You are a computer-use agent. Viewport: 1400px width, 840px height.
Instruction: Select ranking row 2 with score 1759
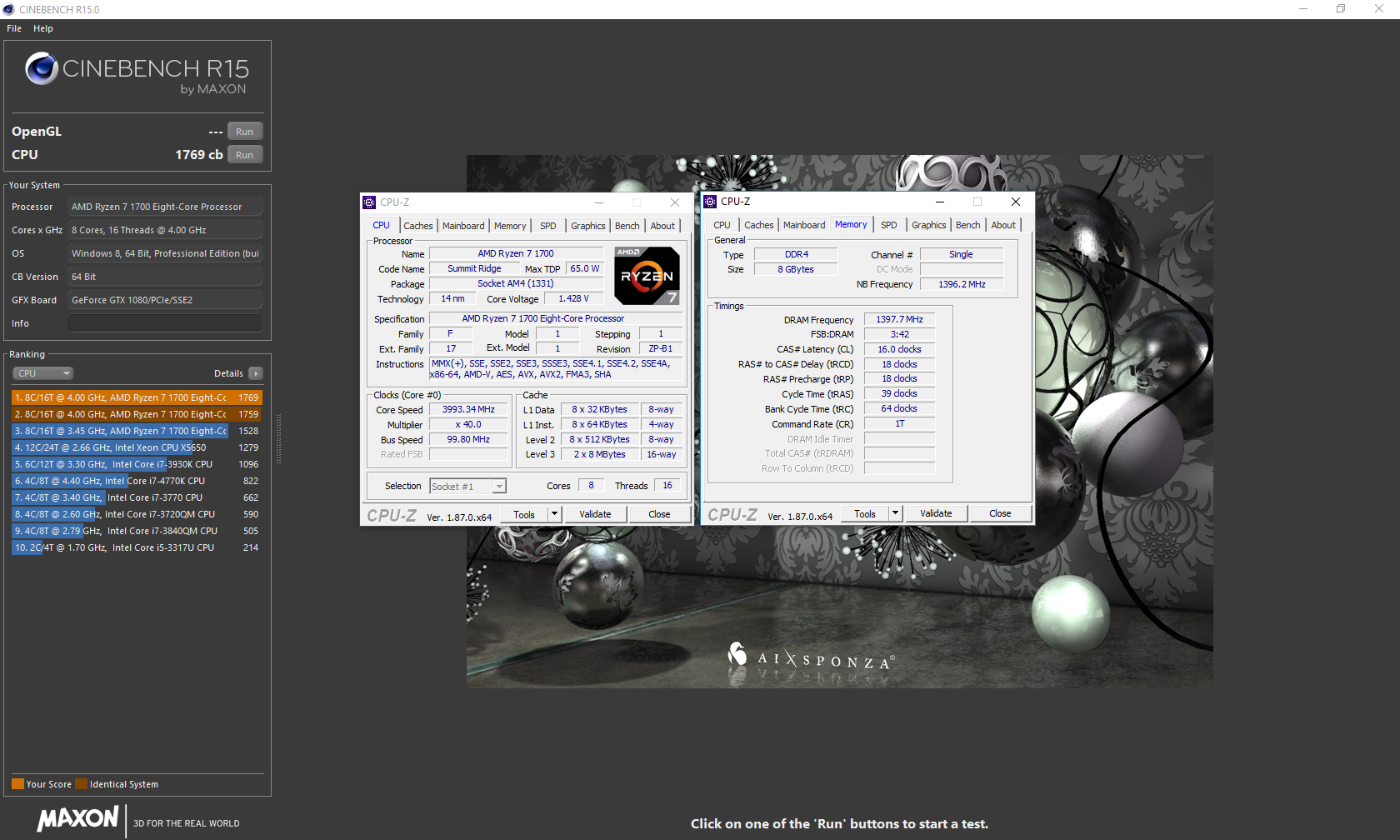(x=137, y=414)
